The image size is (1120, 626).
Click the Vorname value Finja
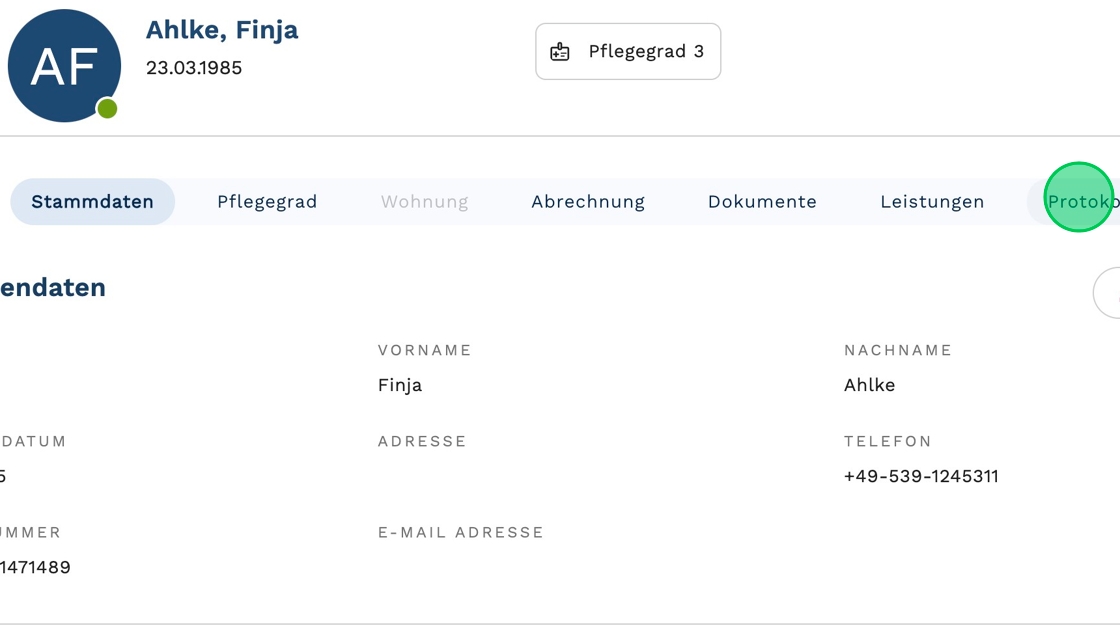tap(400, 385)
